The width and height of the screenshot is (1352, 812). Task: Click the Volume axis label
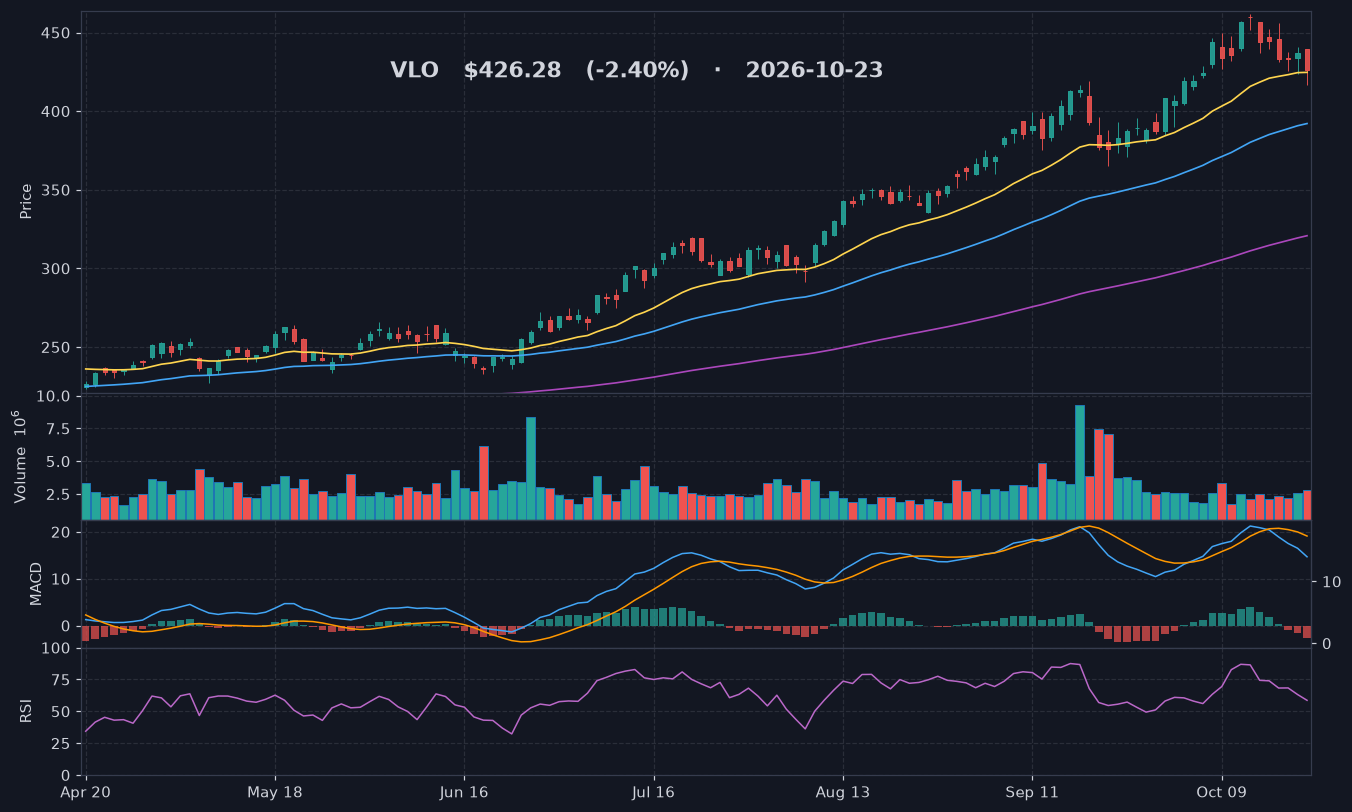pos(19,456)
